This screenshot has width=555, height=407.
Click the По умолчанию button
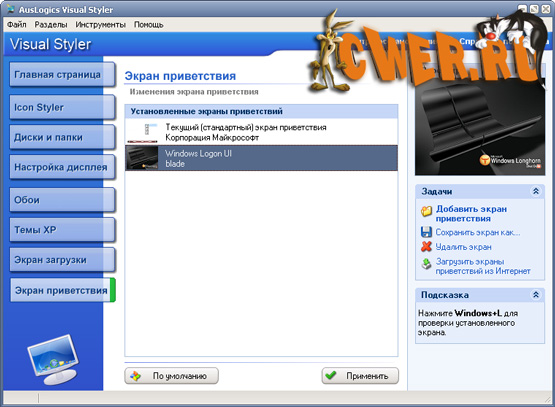pyautogui.click(x=172, y=376)
